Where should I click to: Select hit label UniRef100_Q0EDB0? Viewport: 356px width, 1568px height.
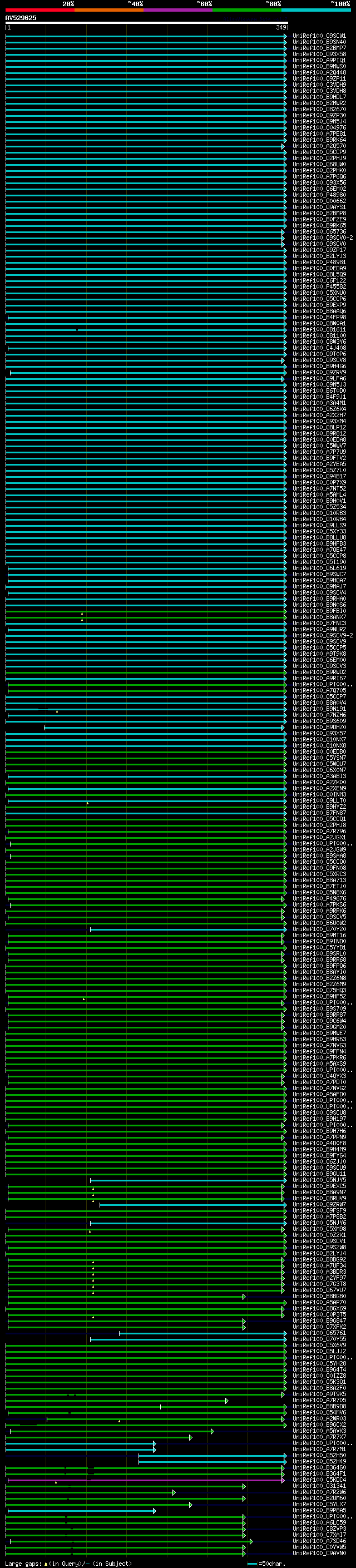pyautogui.click(x=319, y=752)
